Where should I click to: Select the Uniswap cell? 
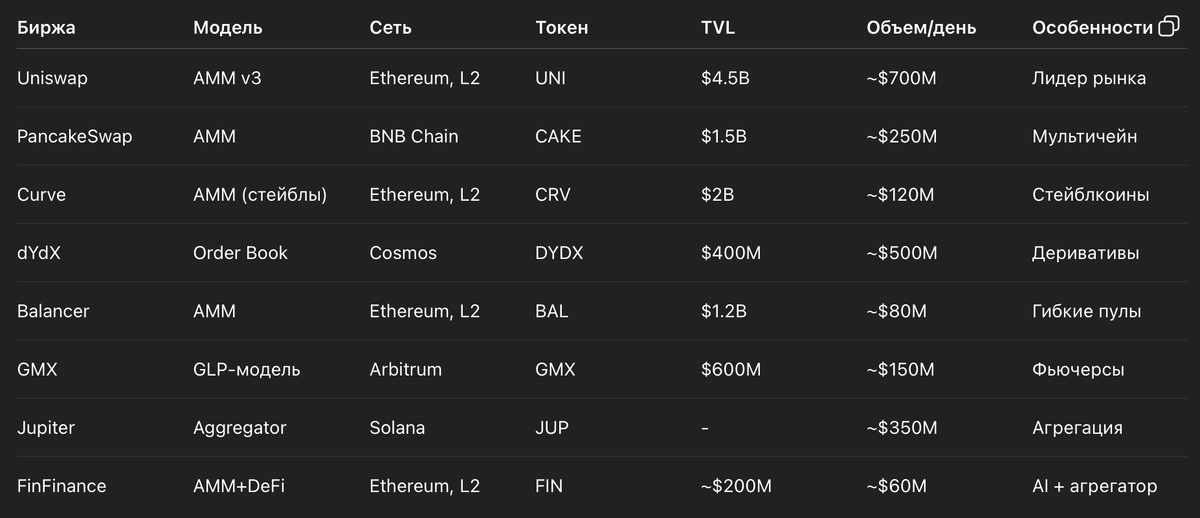point(52,78)
